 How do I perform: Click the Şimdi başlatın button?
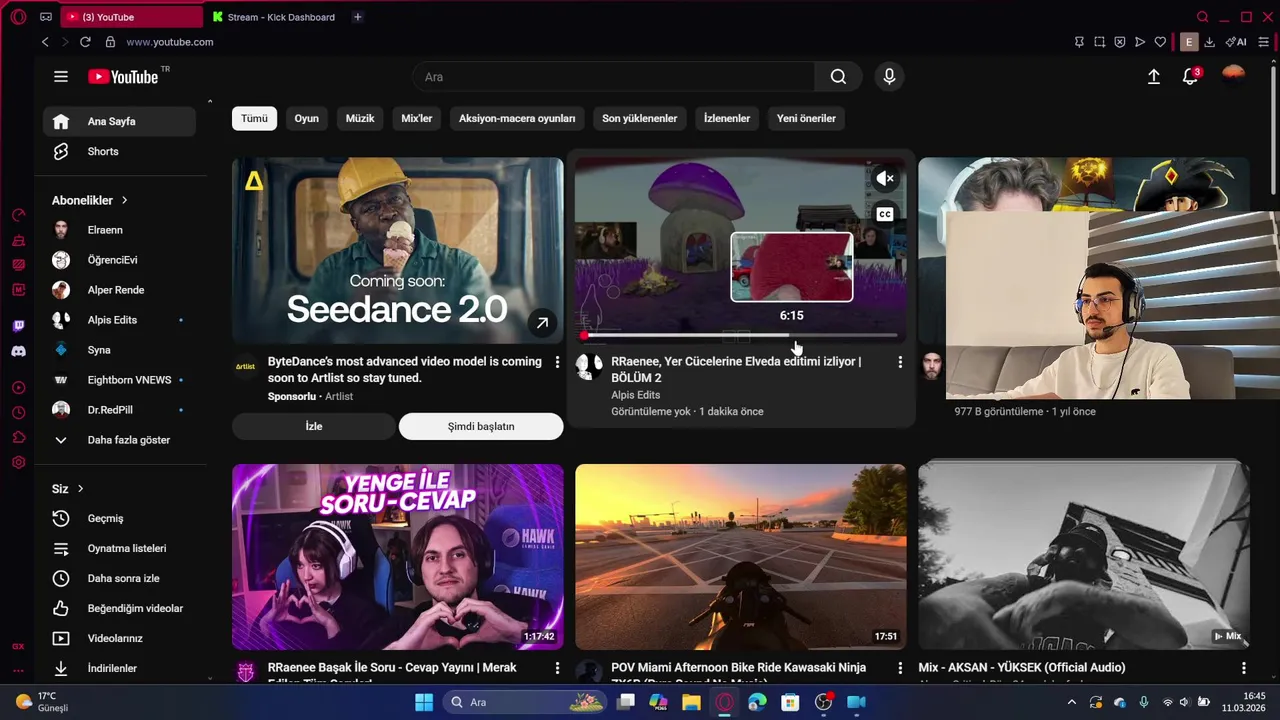481,426
